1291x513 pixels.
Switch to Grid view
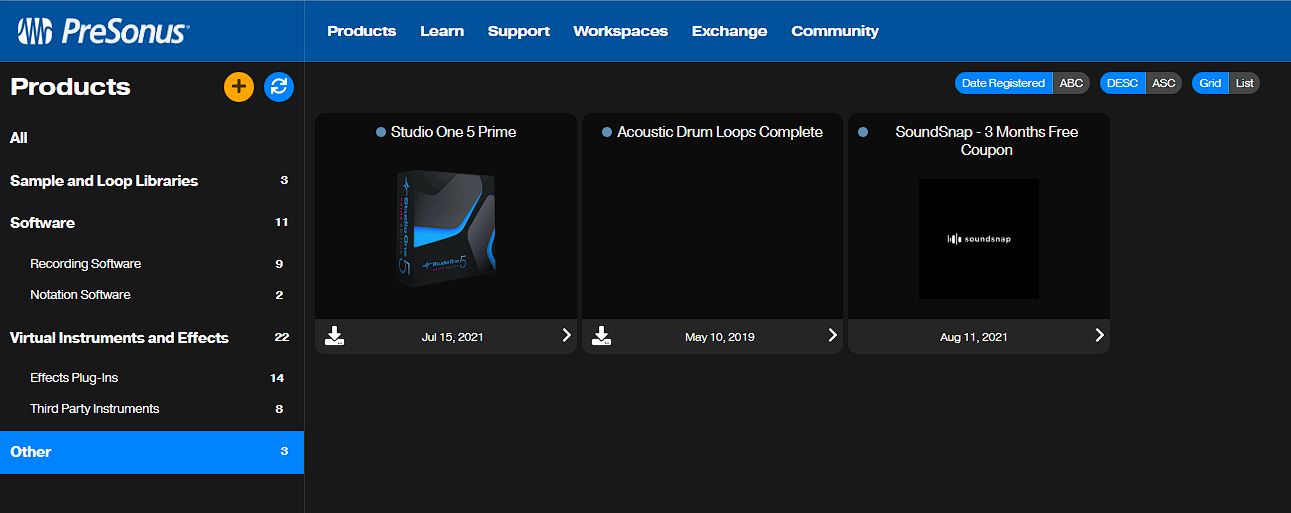coord(1210,83)
